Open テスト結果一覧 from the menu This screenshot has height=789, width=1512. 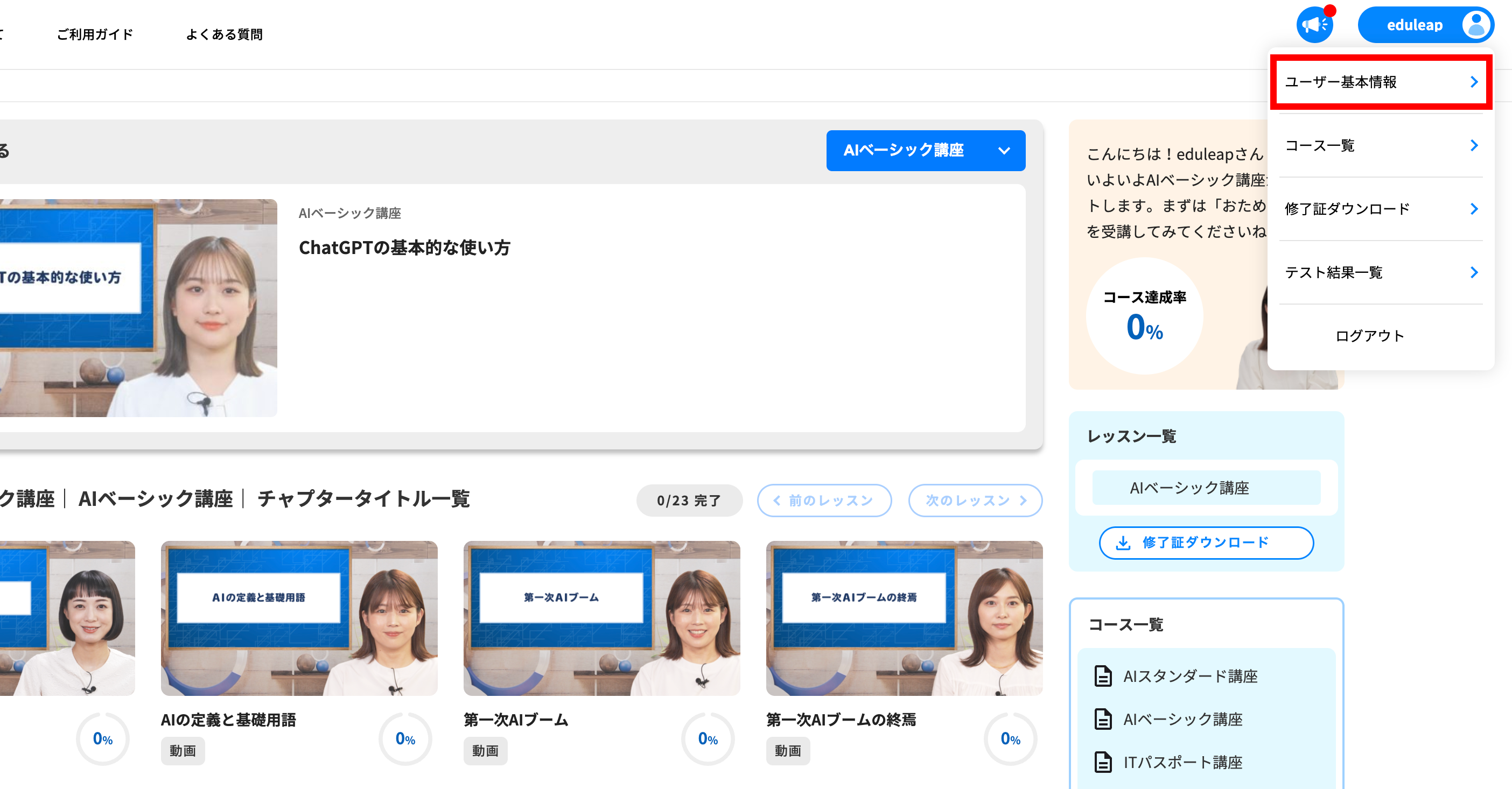(x=1381, y=272)
